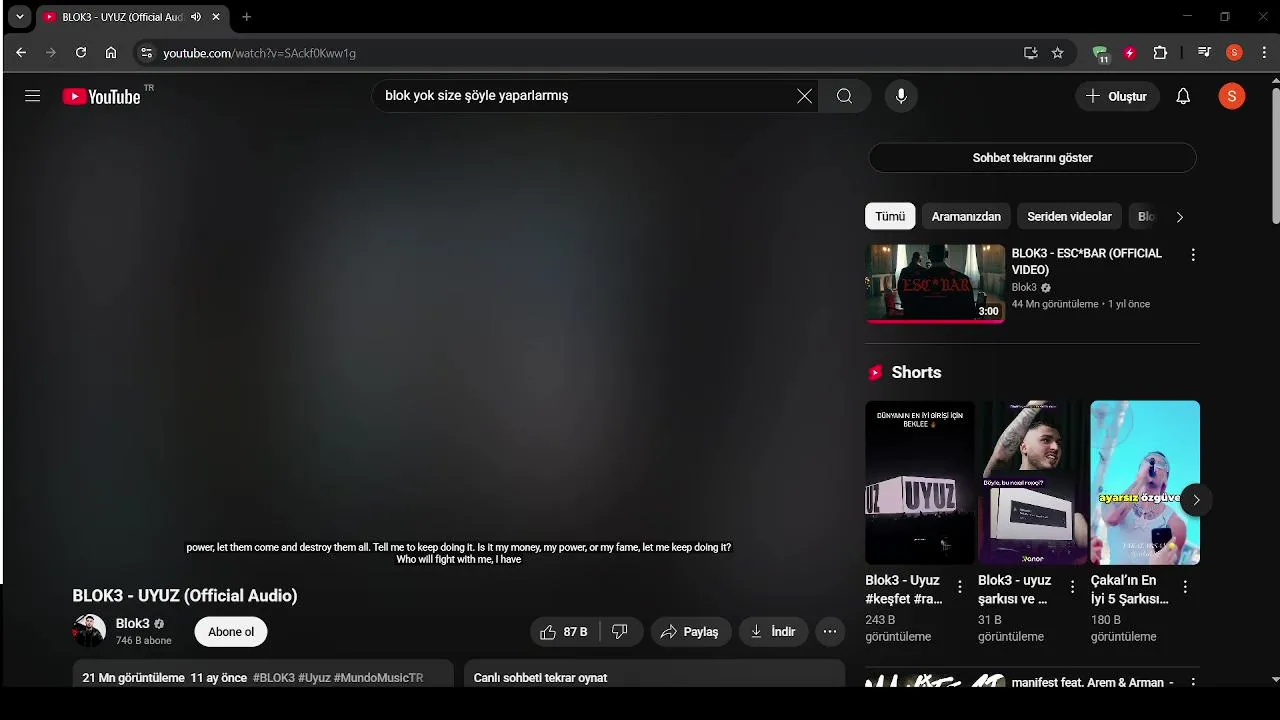This screenshot has width=1280, height=720.
Task: Open the notifications bell
Action: pos(1183,96)
